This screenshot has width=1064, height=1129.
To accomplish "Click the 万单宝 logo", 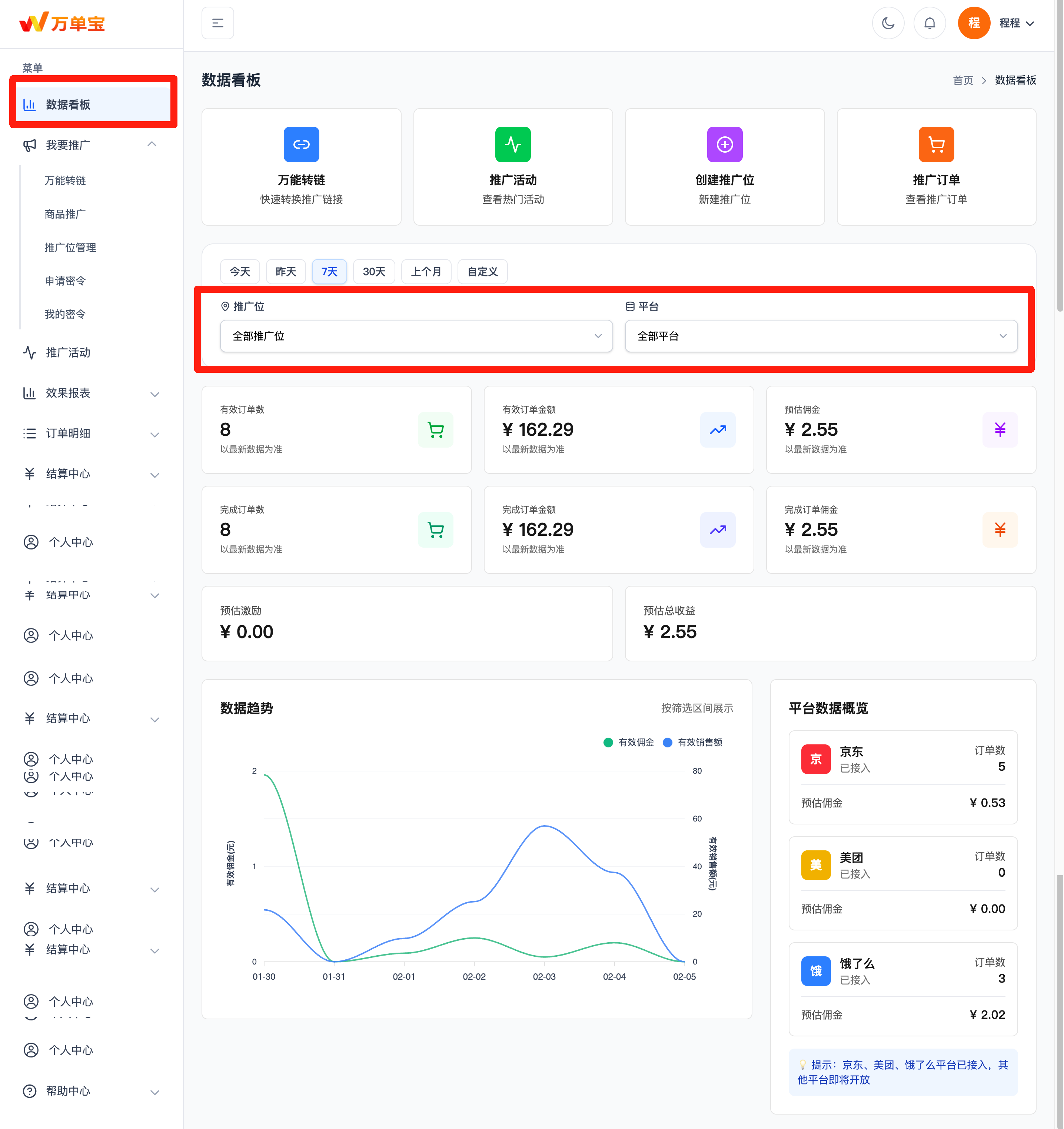I will (x=63, y=23).
